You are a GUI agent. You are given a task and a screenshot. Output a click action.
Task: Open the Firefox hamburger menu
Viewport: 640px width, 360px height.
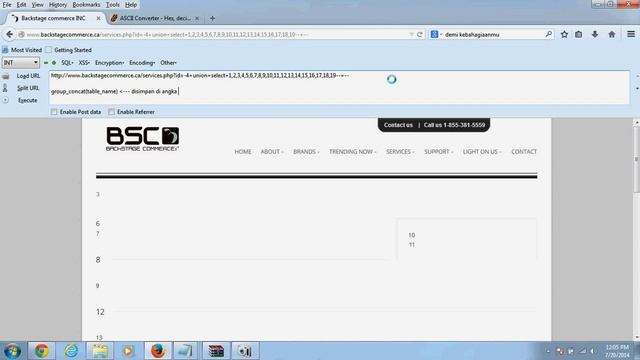point(631,34)
